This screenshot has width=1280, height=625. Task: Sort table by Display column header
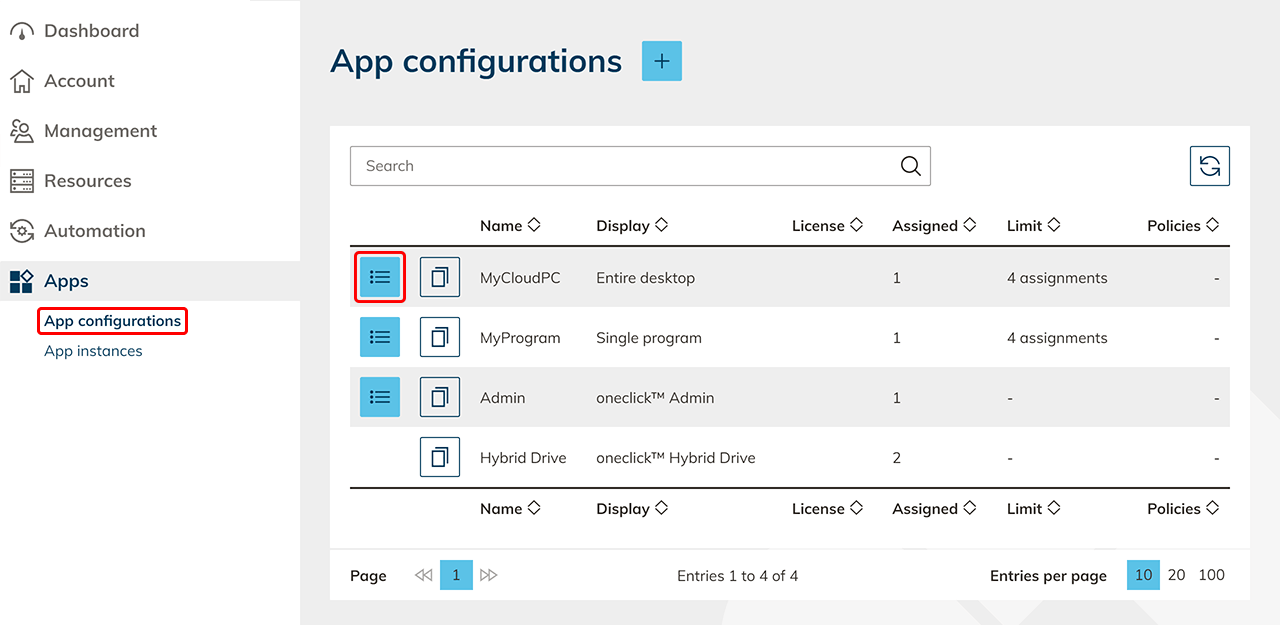click(x=632, y=226)
